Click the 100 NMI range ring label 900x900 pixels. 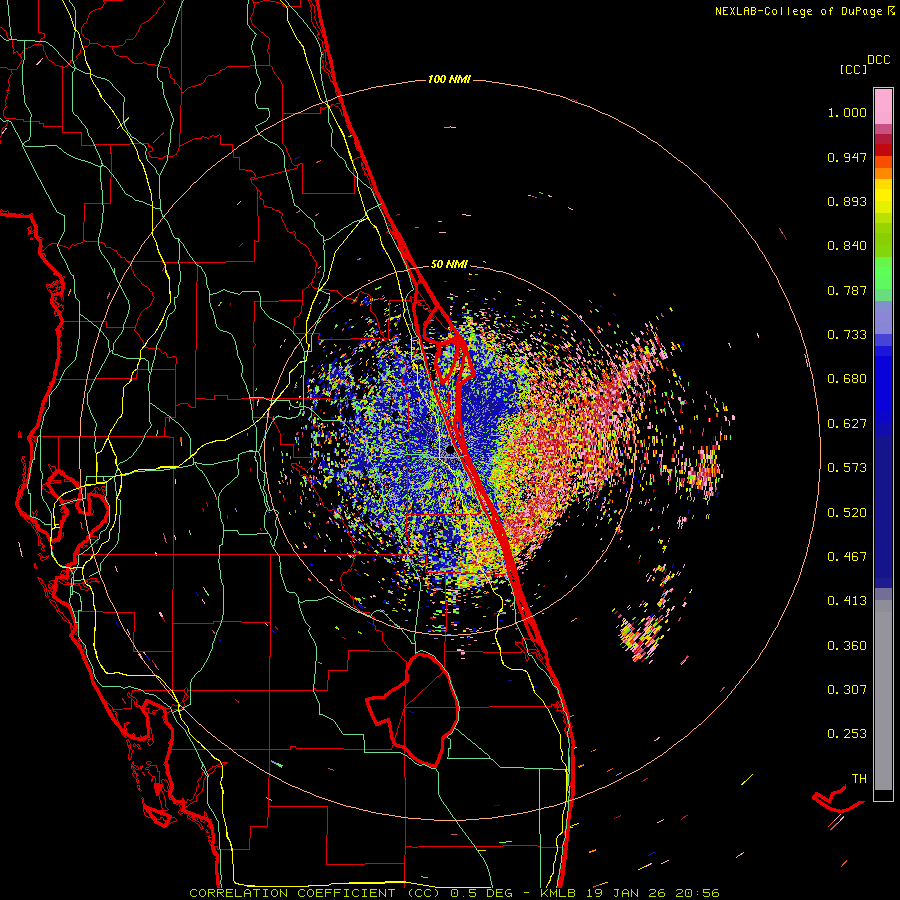click(449, 79)
